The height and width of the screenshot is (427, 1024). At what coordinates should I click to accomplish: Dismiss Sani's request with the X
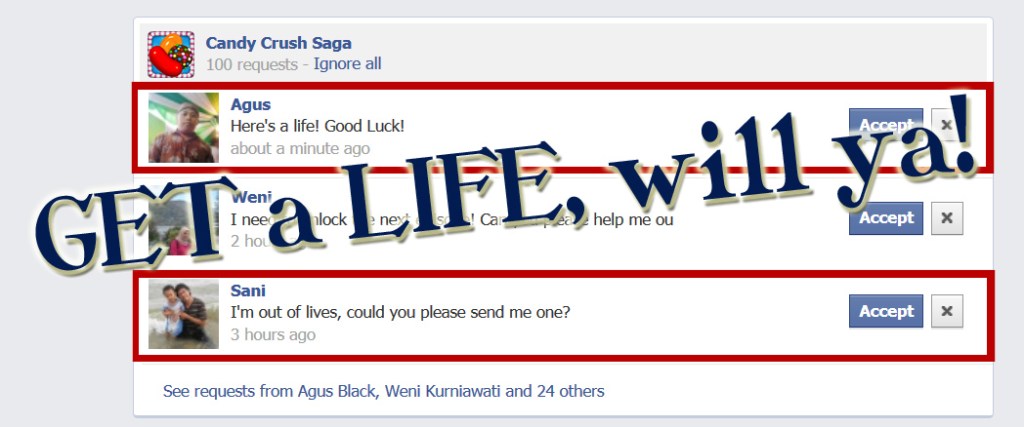click(x=947, y=311)
